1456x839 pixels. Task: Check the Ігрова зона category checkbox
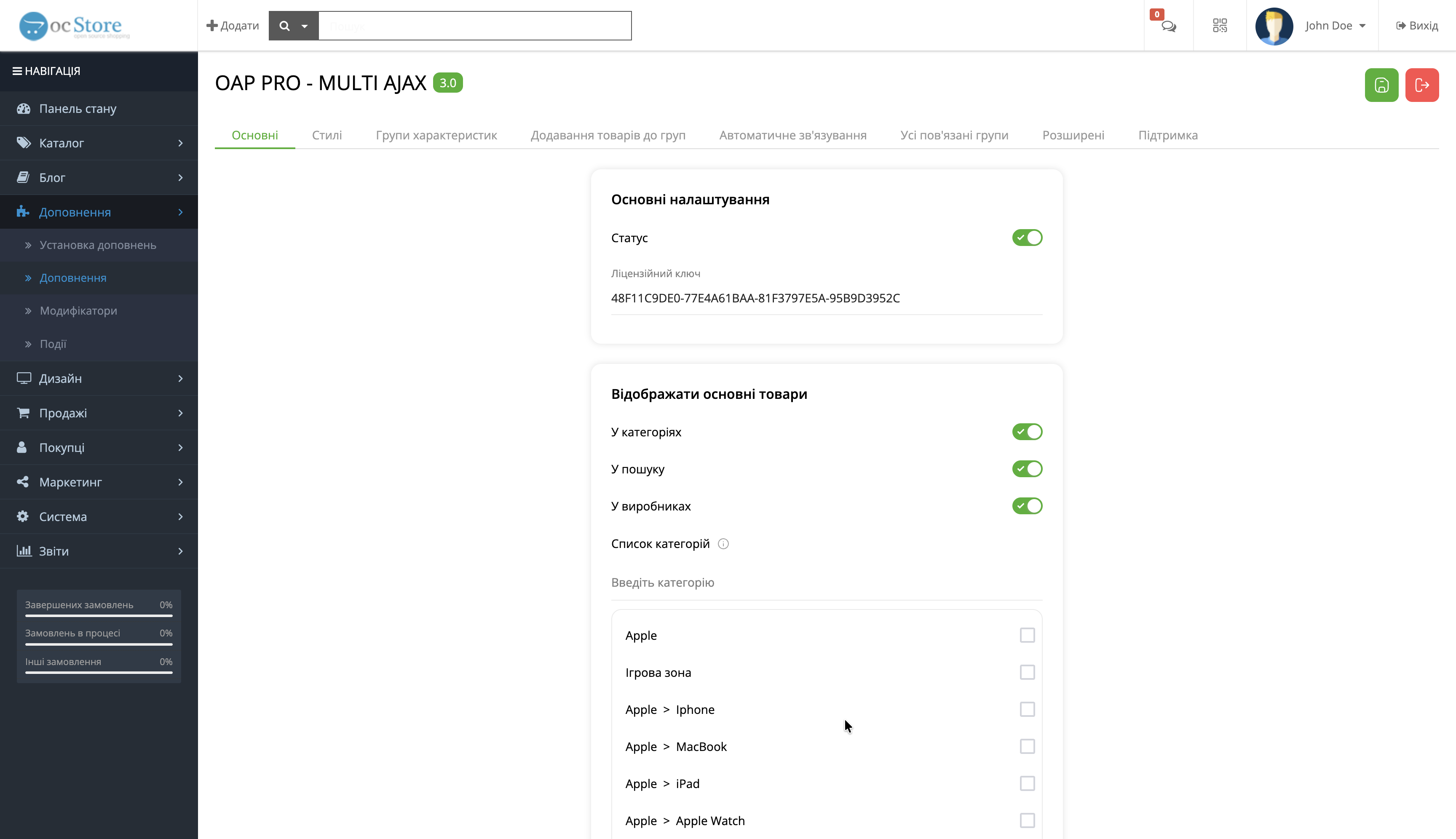coord(1027,673)
